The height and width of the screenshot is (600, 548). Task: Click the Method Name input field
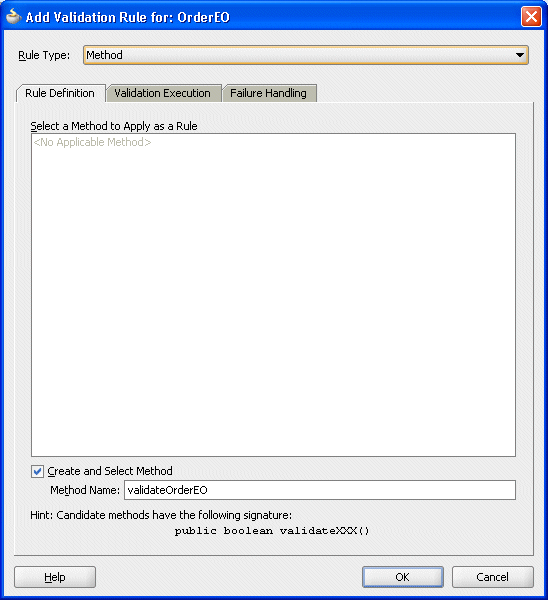320,490
